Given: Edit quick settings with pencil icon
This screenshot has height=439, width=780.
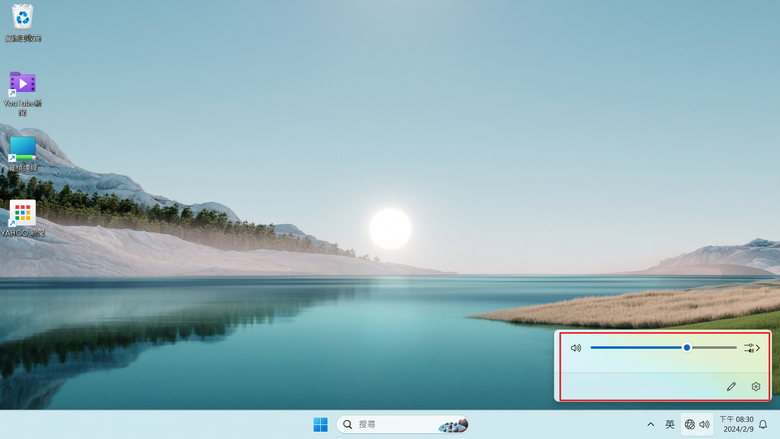Looking at the screenshot, I should pos(731,386).
